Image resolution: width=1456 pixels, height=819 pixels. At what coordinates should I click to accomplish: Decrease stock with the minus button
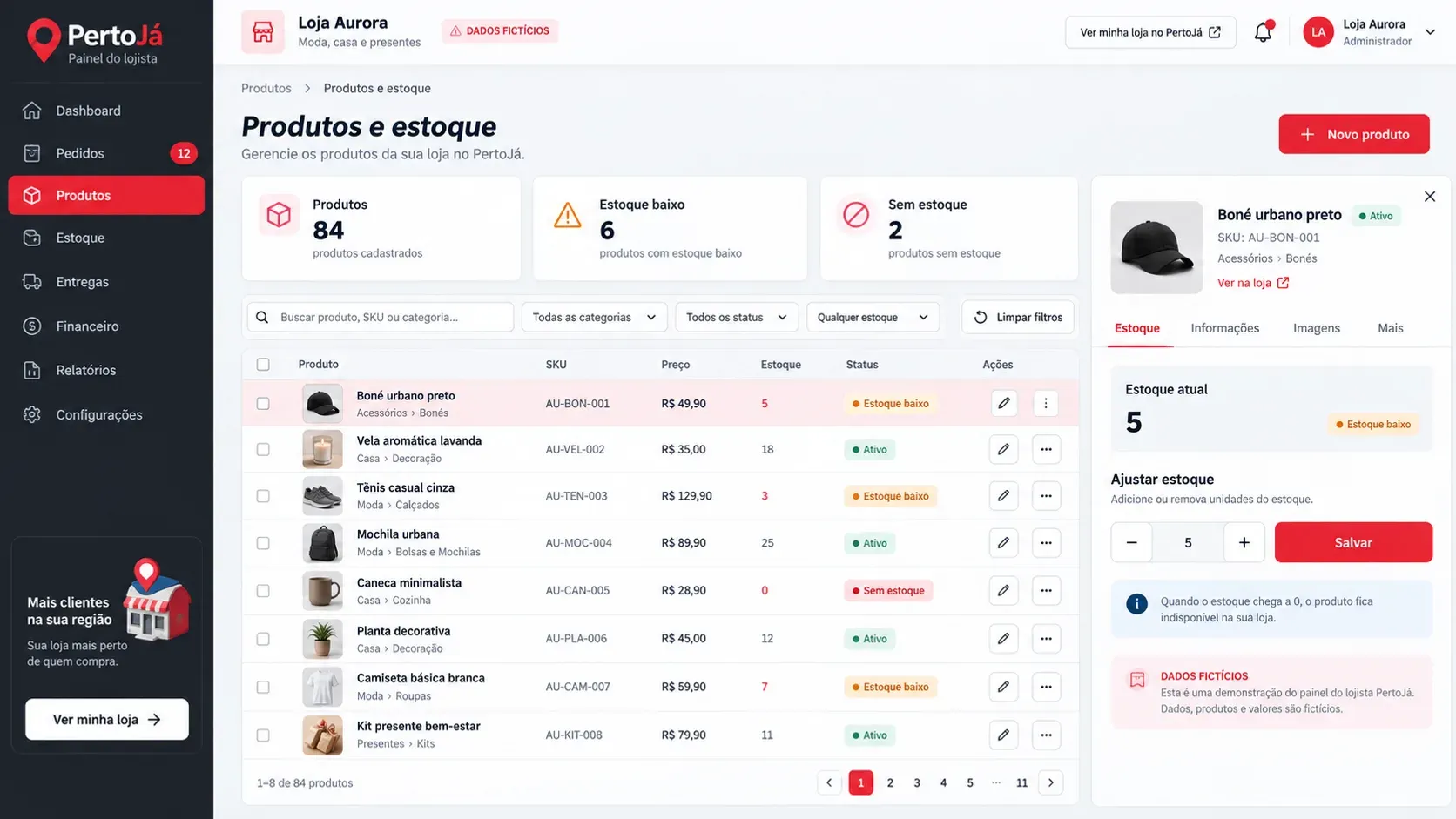tap(1131, 542)
